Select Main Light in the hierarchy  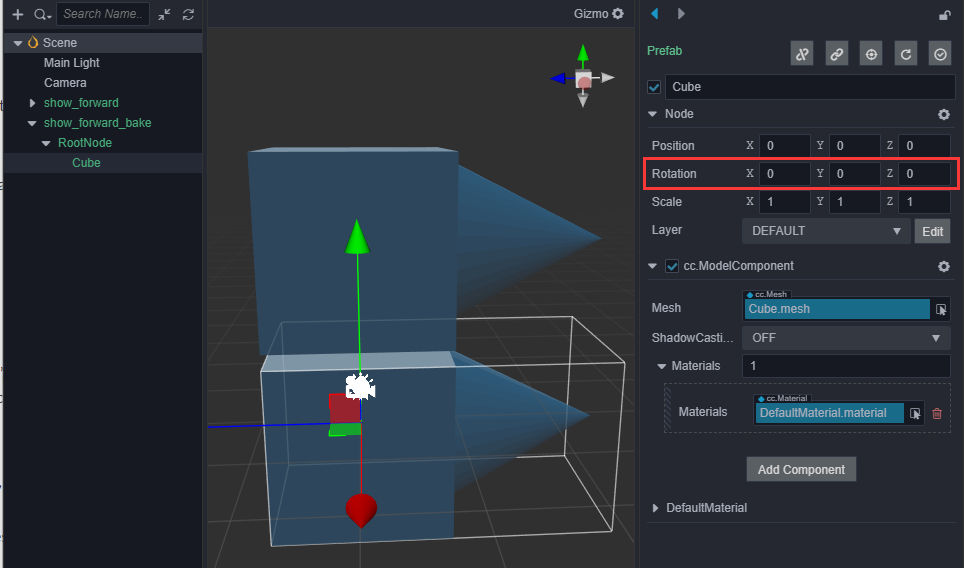(71, 63)
